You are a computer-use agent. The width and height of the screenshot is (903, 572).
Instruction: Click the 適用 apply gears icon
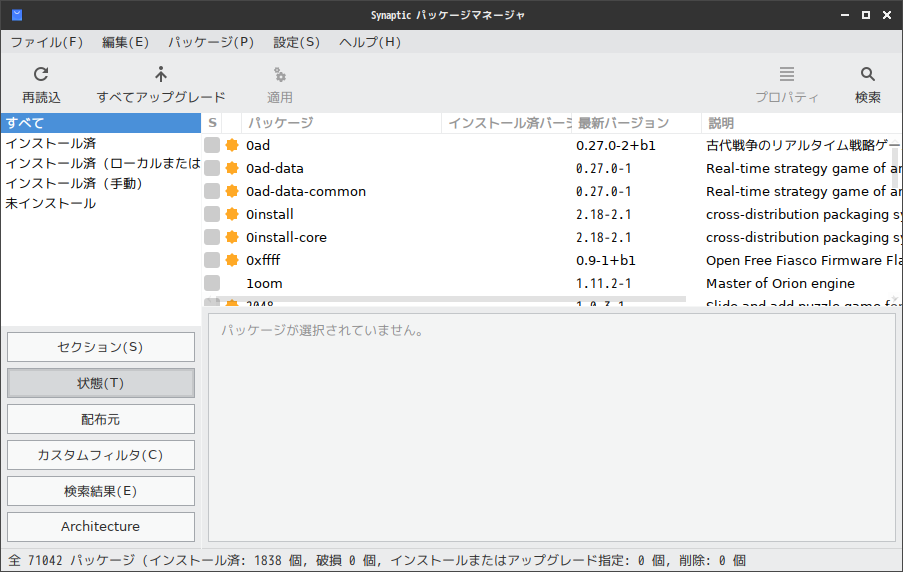pyautogui.click(x=280, y=75)
